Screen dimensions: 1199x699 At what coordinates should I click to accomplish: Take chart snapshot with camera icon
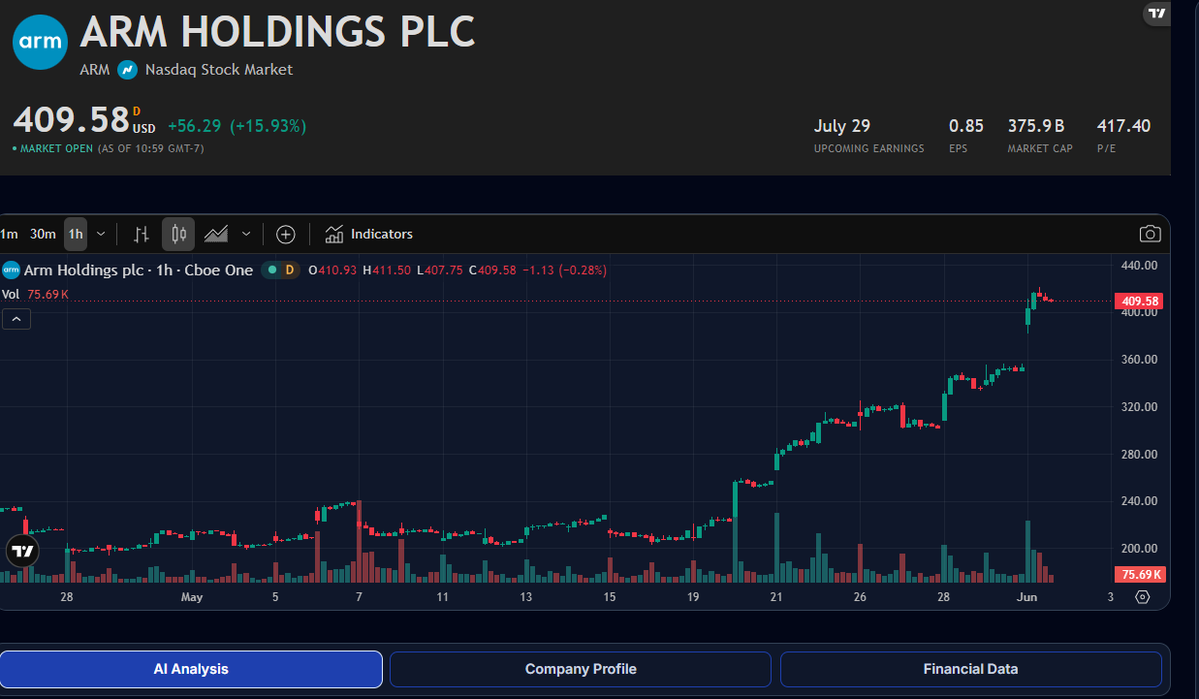(x=1149, y=234)
